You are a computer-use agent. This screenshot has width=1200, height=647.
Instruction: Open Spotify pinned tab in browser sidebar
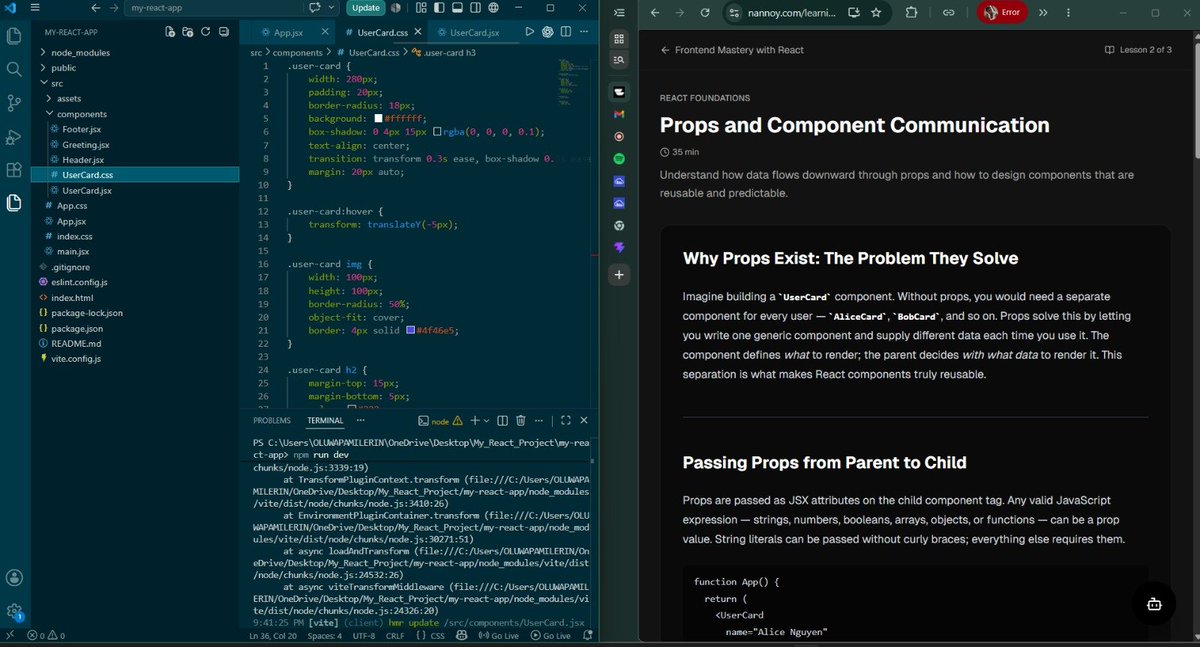619,159
